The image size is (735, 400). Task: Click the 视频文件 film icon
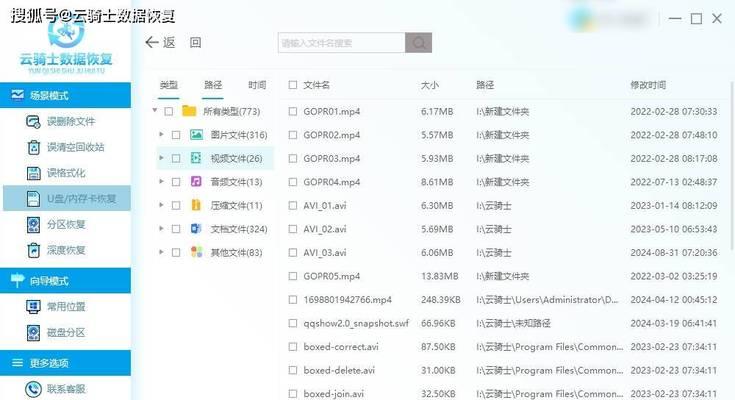coord(196,158)
